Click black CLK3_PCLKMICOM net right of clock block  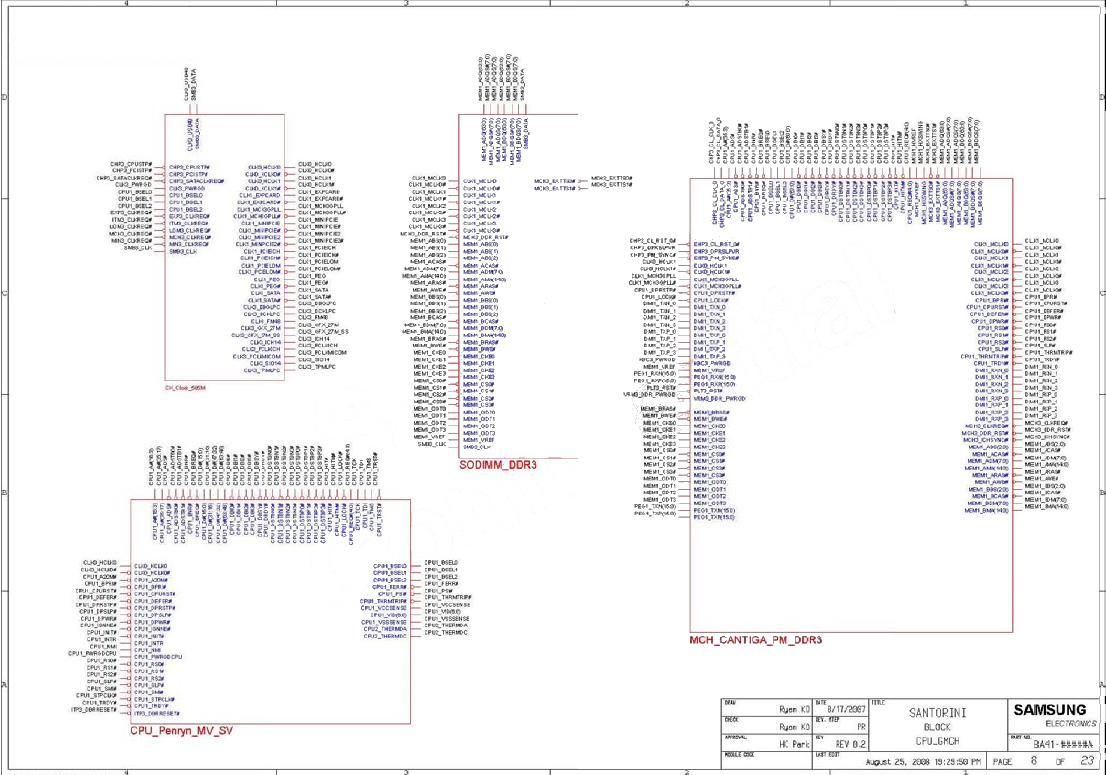(322, 353)
